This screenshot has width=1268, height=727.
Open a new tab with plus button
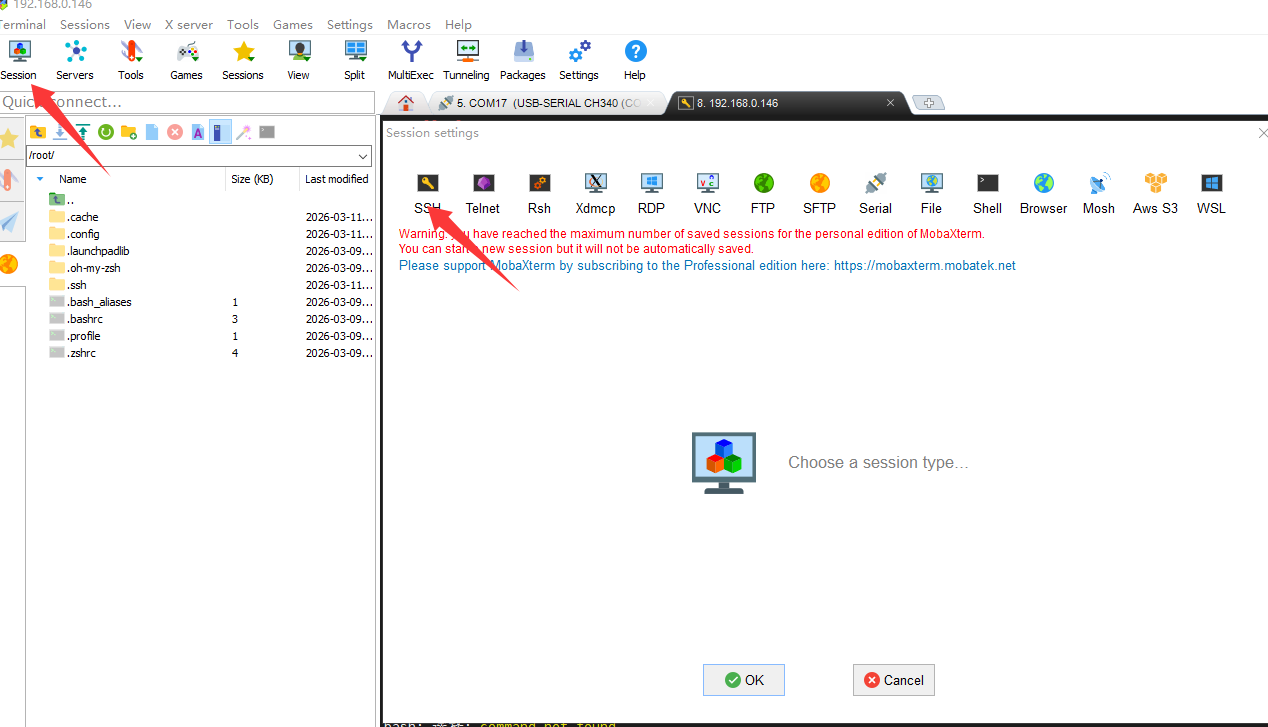point(929,103)
